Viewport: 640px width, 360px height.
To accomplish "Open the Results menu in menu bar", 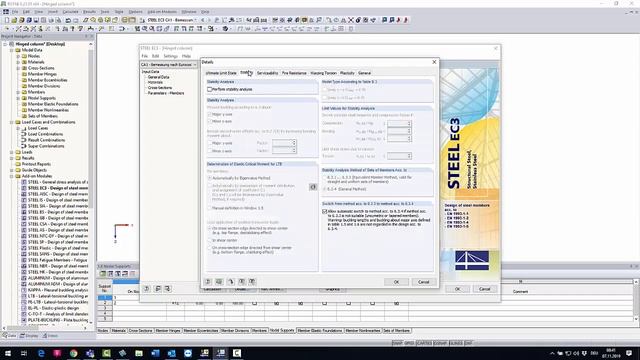I will 89,11.
